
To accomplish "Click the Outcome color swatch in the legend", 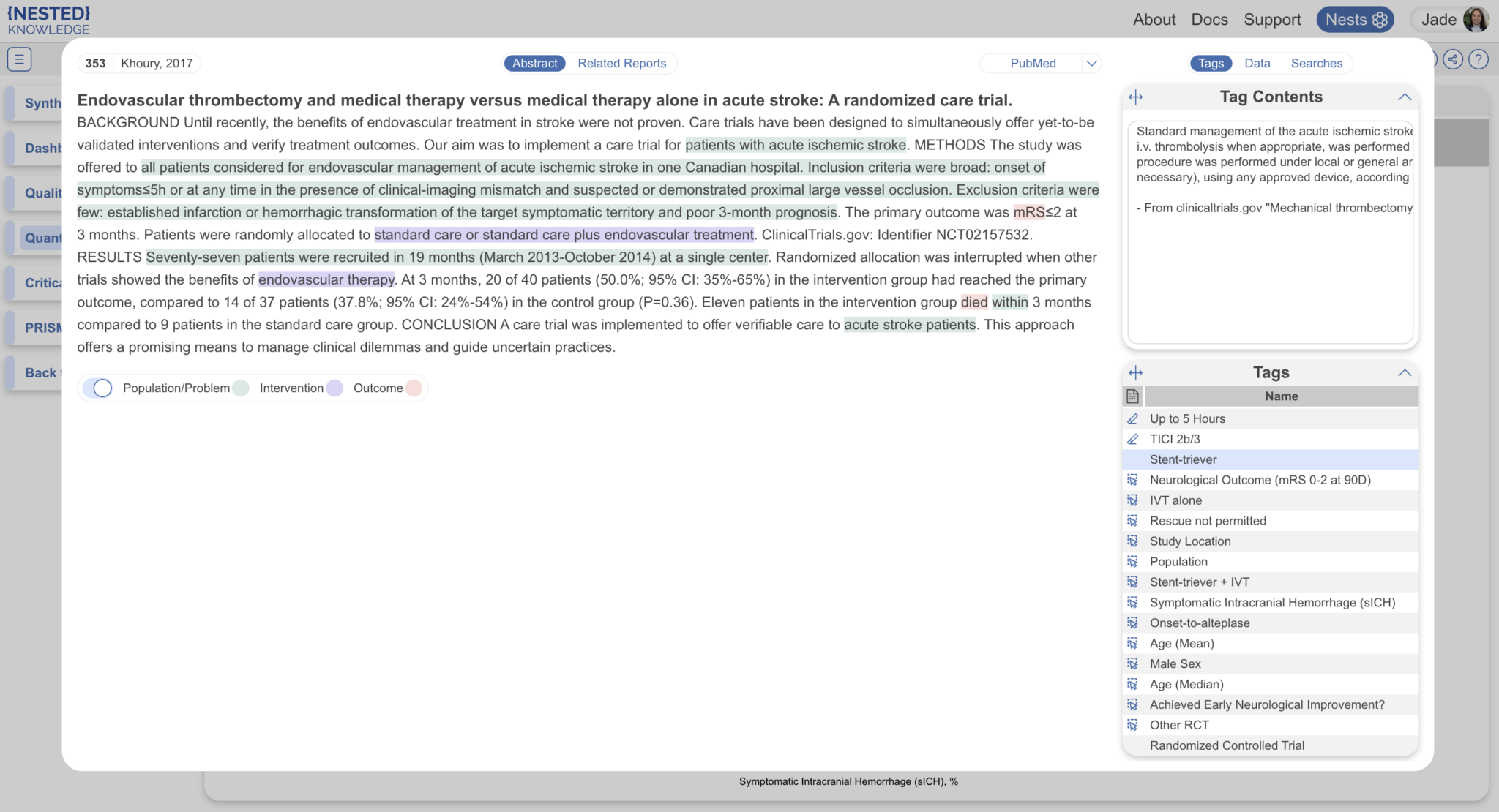I will tap(414, 388).
